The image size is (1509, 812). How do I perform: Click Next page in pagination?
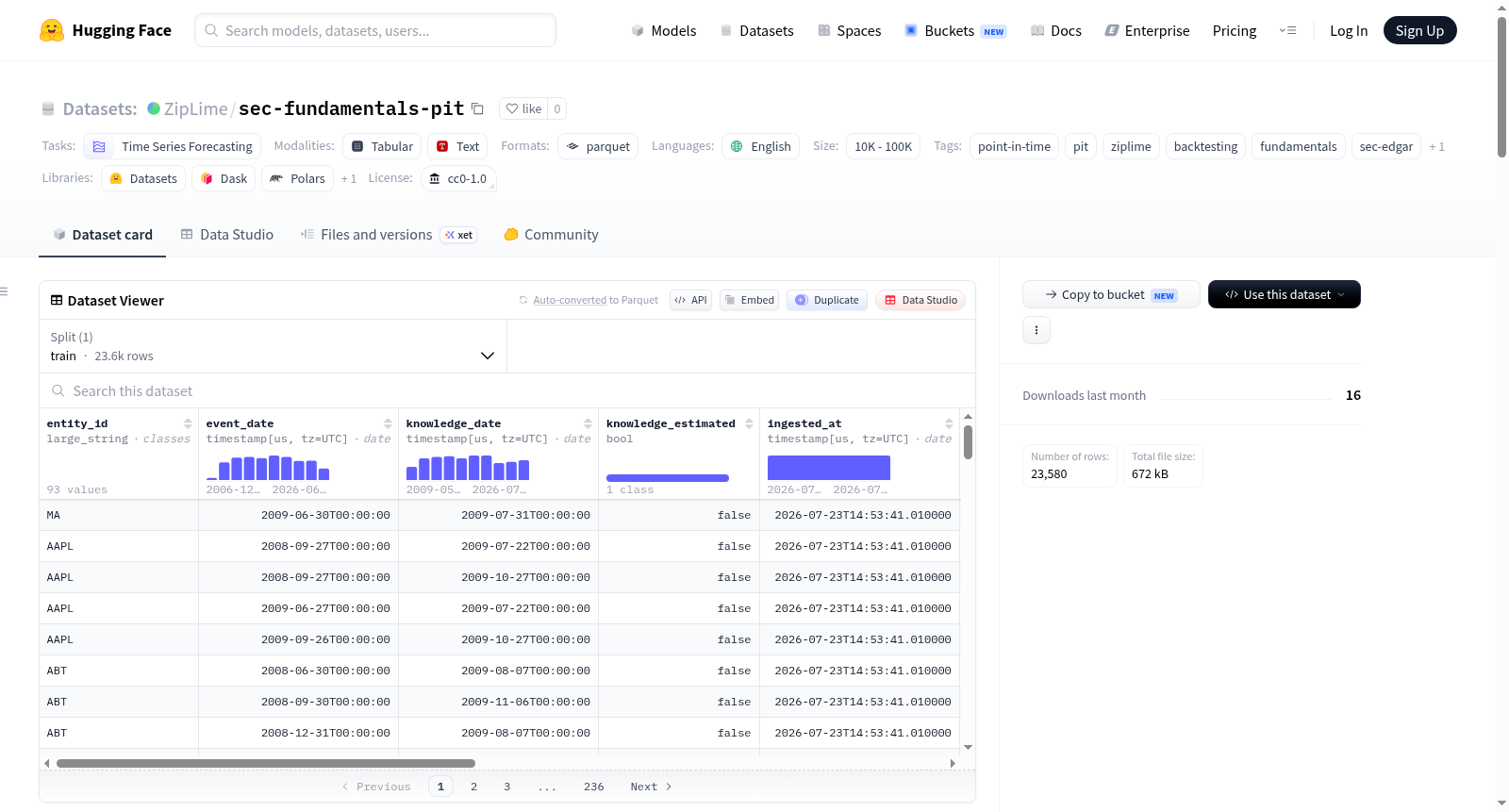coord(651,787)
